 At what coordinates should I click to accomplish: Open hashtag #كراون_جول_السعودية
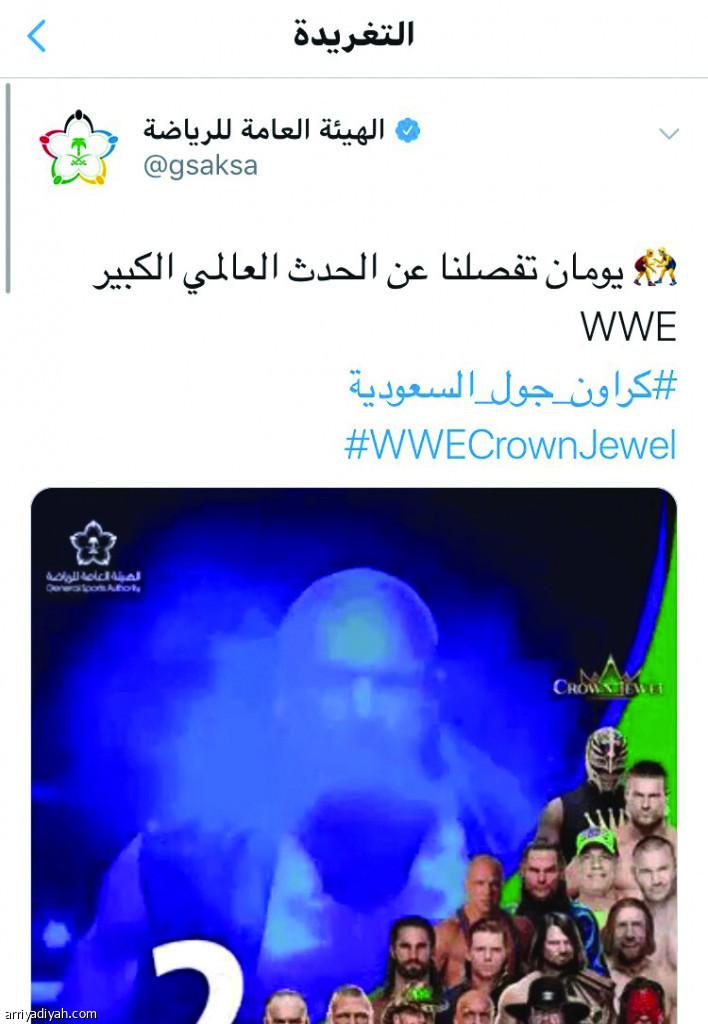tap(513, 387)
